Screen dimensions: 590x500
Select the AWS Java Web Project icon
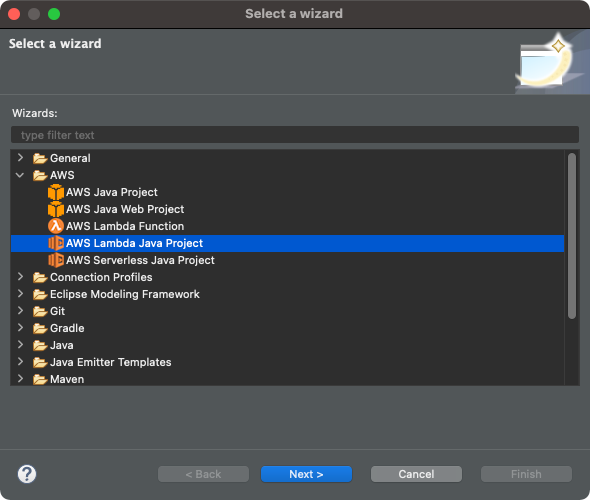pos(56,209)
